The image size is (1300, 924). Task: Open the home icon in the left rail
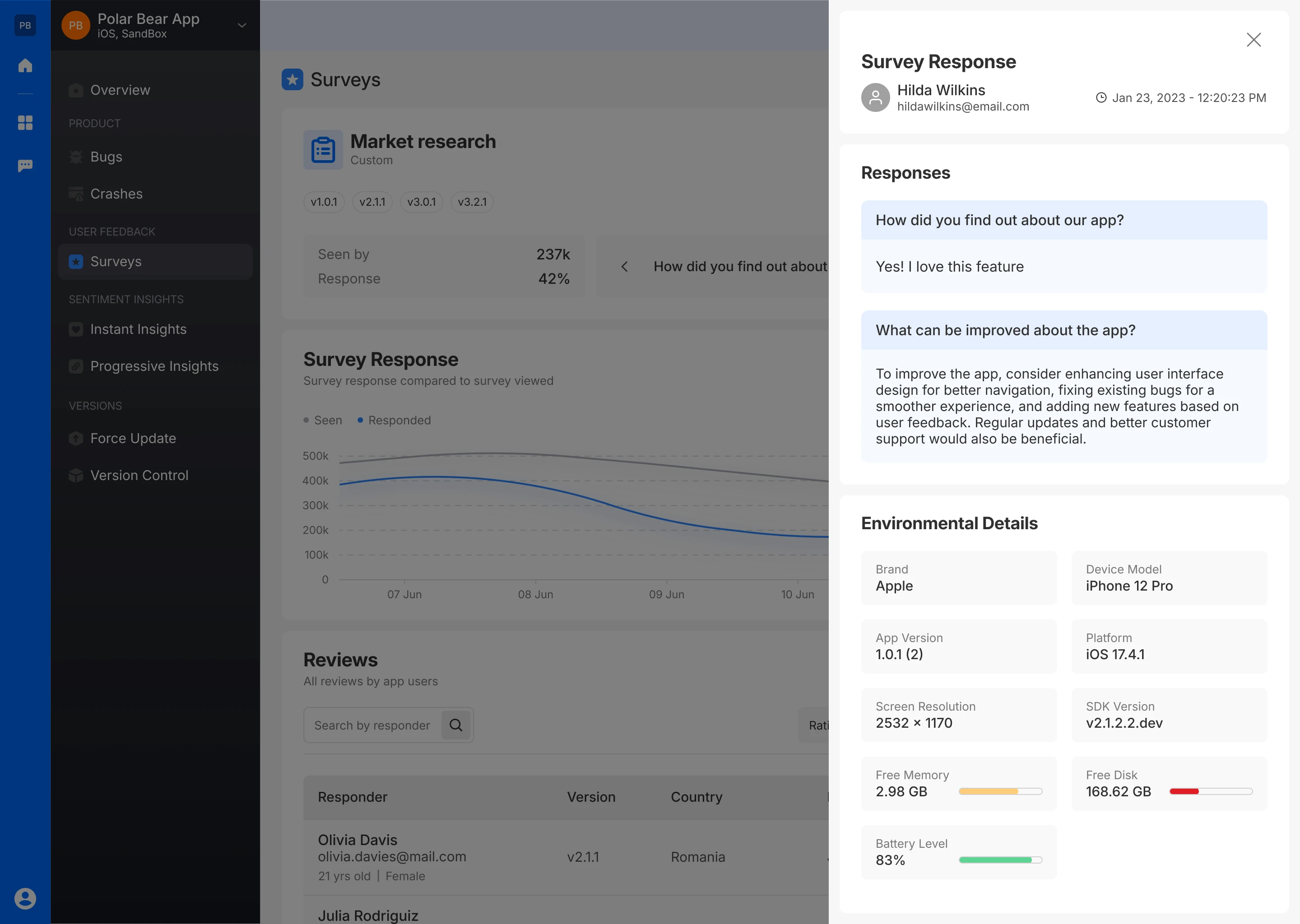tap(25, 65)
